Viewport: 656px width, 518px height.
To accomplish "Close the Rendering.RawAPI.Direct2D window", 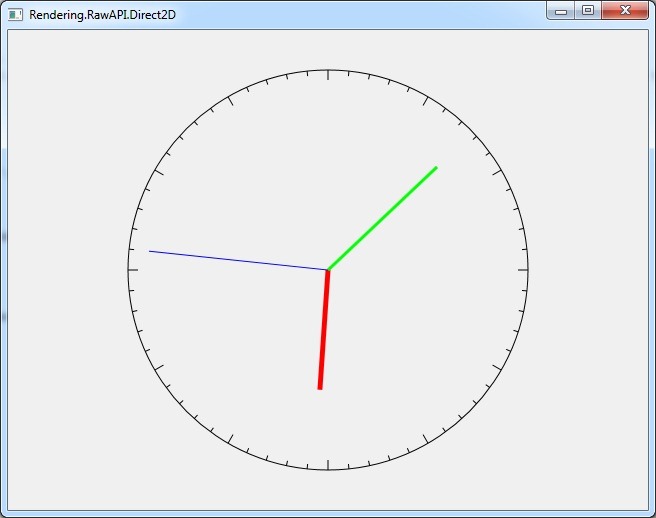I will (625, 11).
